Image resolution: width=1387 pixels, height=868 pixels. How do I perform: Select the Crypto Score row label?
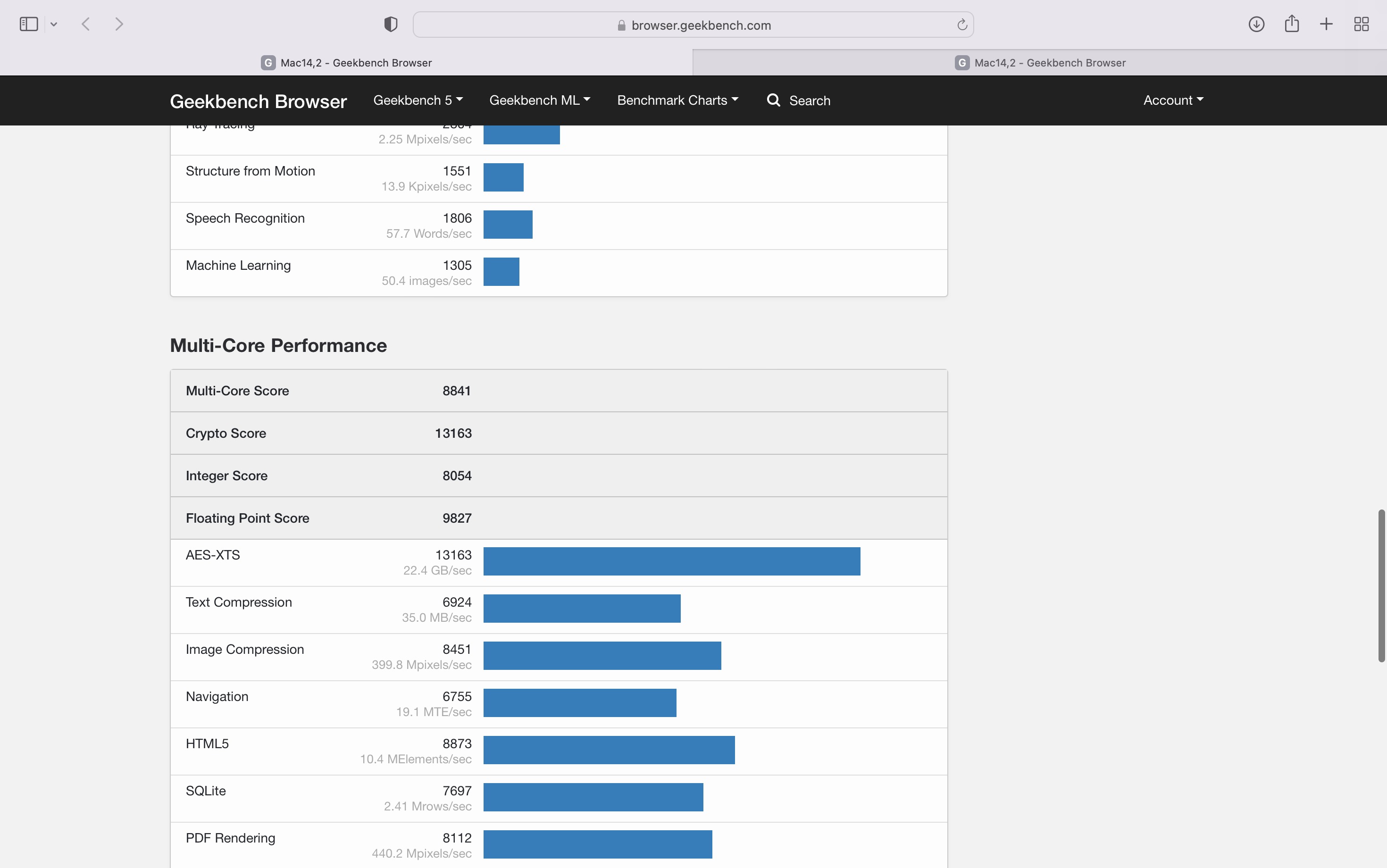point(226,434)
